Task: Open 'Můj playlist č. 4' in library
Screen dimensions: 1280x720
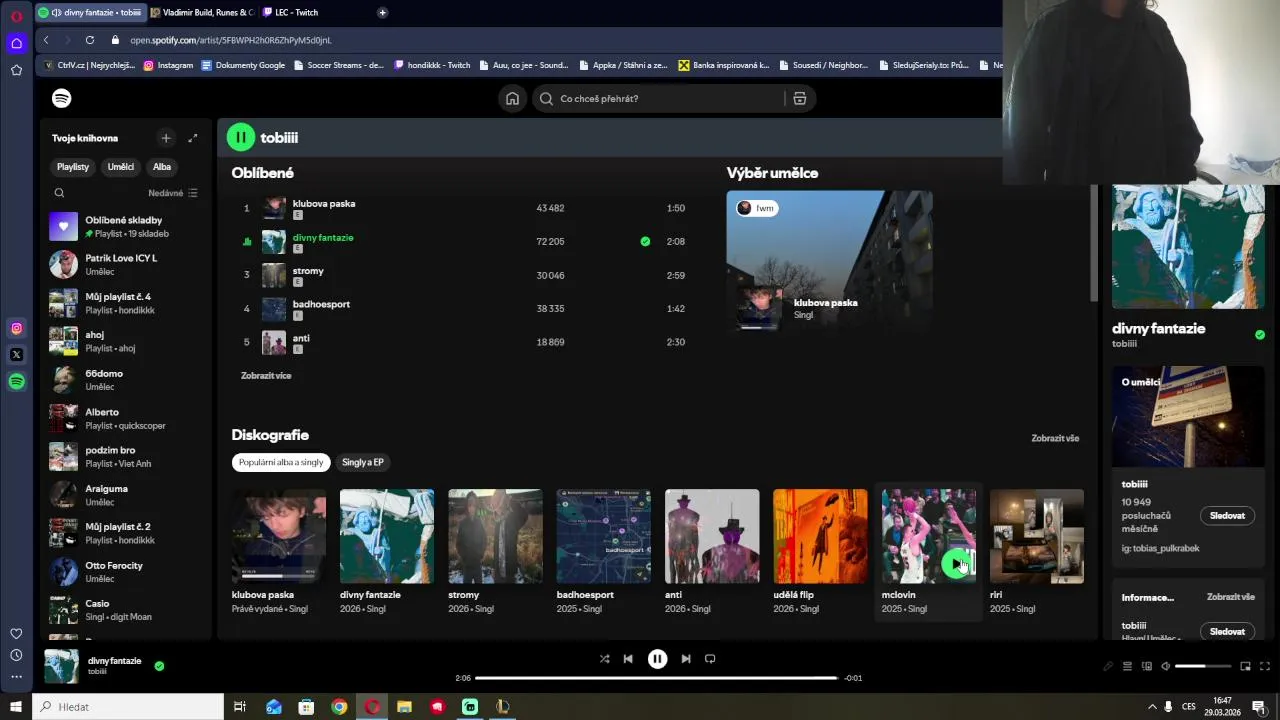Action: [x=127, y=303]
